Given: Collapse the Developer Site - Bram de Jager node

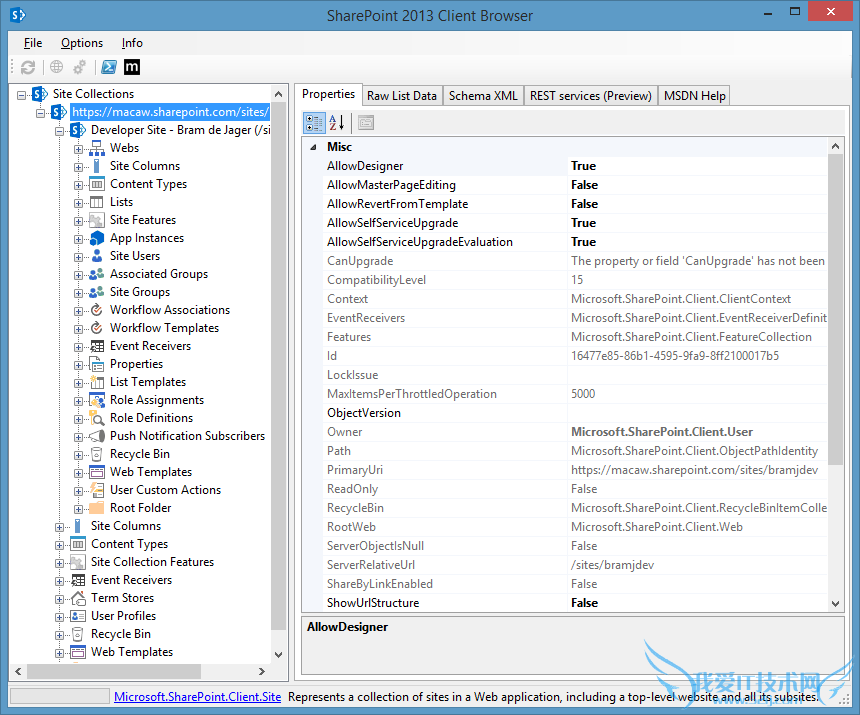Looking at the screenshot, I should click(x=60, y=132).
